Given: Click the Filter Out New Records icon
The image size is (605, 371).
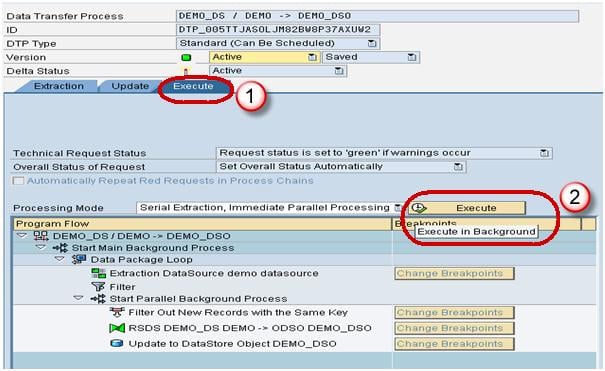Looking at the screenshot, I should [117, 312].
